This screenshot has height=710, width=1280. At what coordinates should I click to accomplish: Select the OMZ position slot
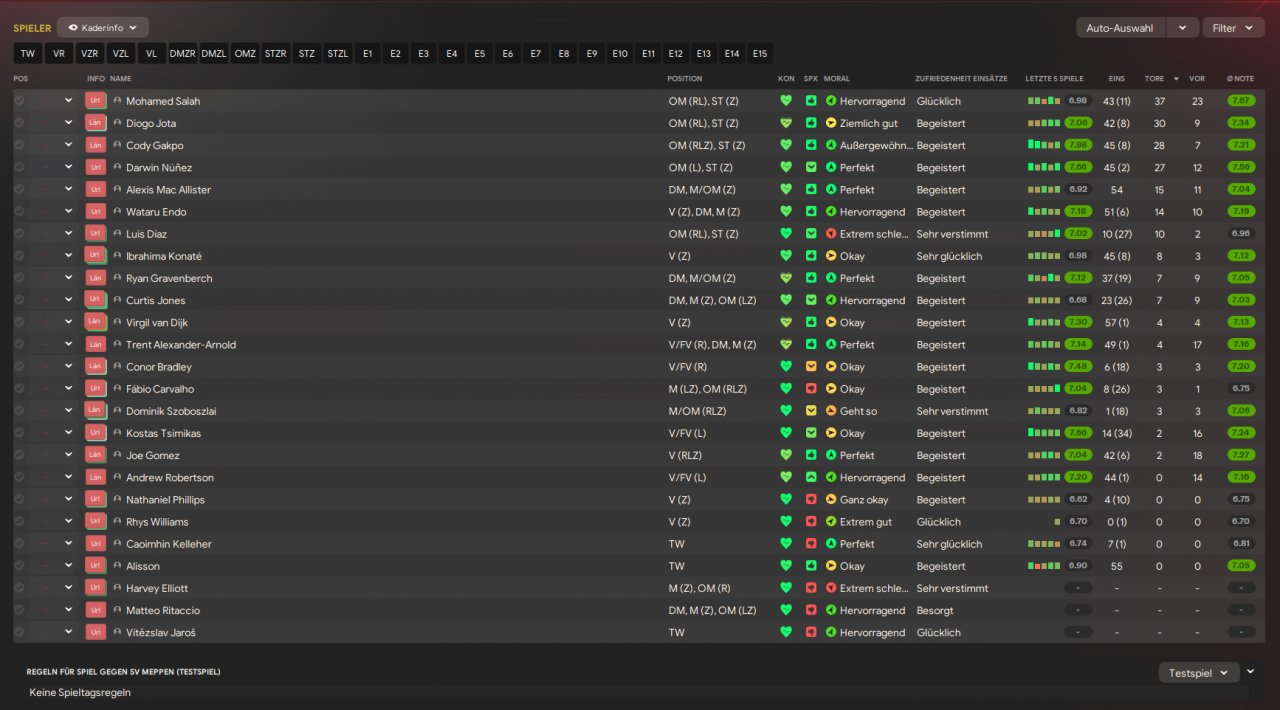(245, 54)
